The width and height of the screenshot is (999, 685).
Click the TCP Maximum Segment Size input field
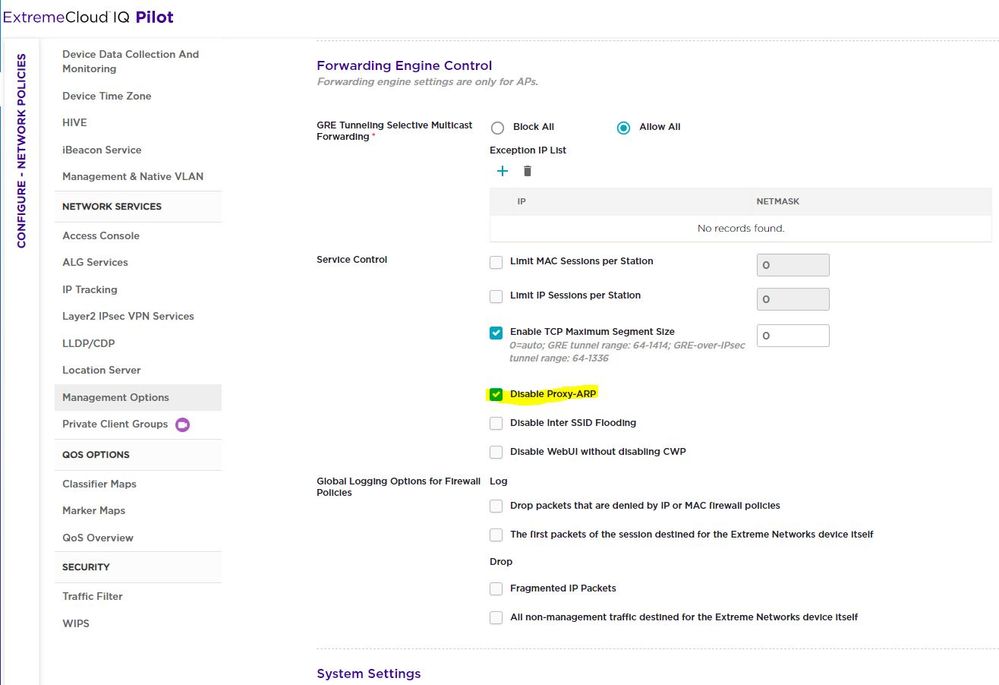pyautogui.click(x=792, y=336)
